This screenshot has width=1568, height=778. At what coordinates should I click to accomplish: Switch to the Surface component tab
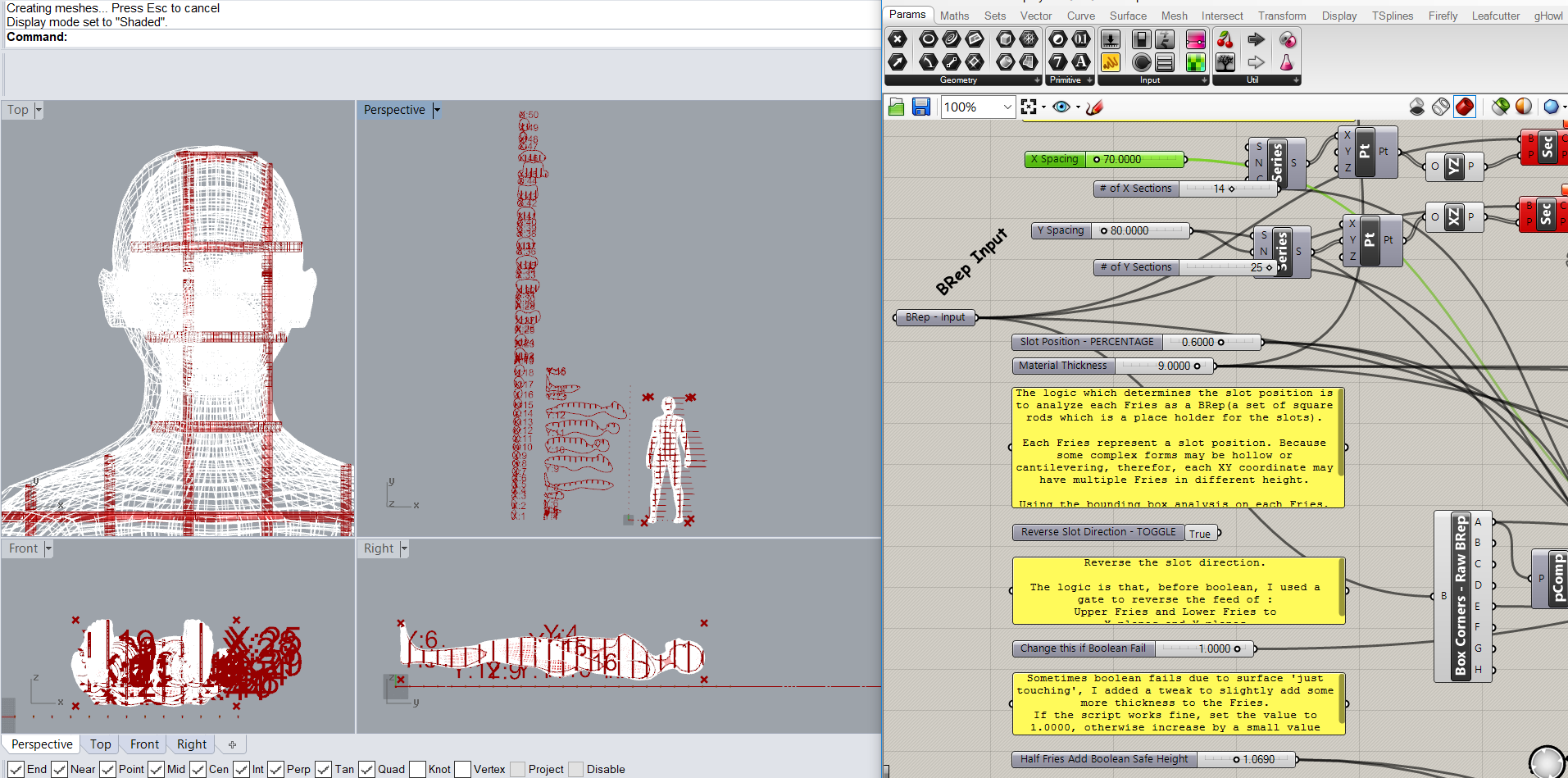click(x=1128, y=16)
